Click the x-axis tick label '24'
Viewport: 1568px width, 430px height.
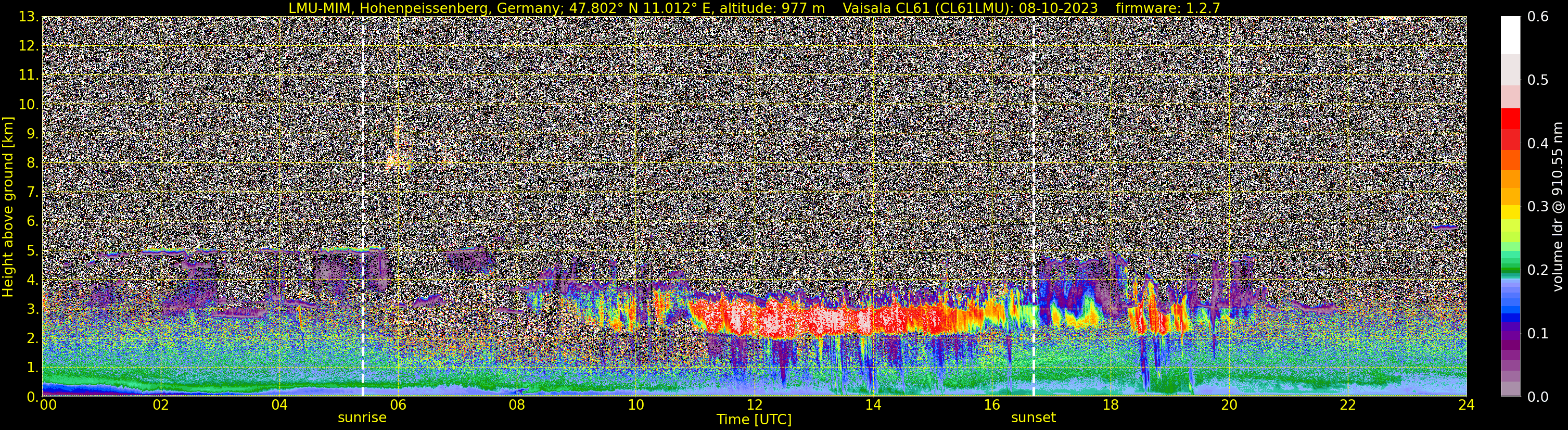(x=1467, y=405)
